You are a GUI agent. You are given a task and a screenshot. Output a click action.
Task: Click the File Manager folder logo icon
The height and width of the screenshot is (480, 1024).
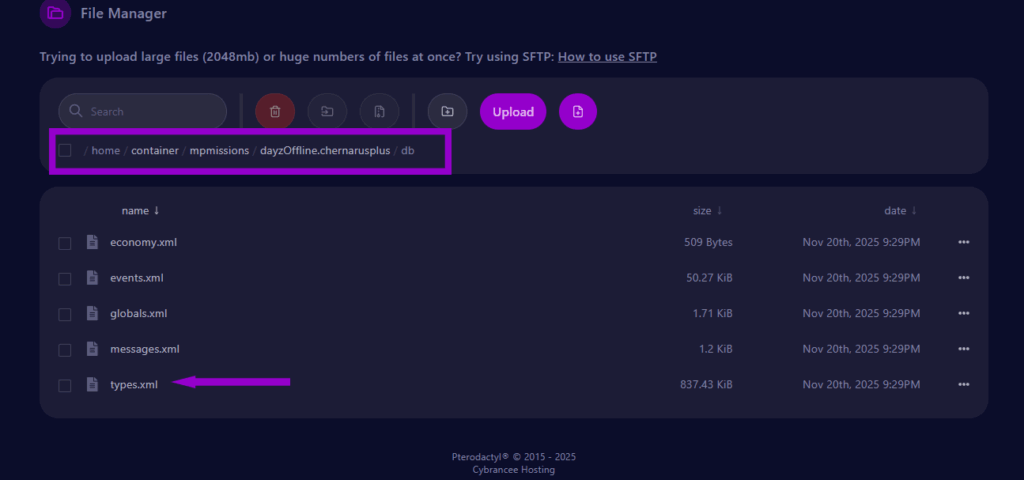point(56,14)
